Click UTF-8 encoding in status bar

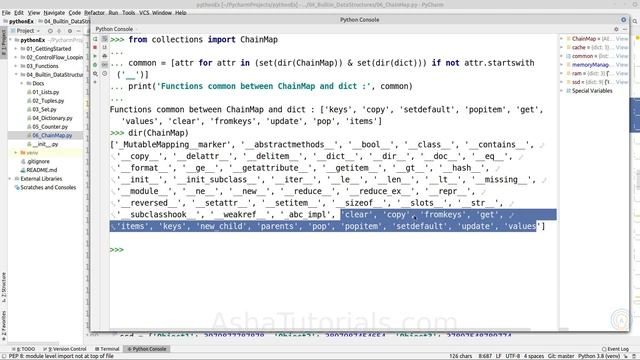(512, 356)
